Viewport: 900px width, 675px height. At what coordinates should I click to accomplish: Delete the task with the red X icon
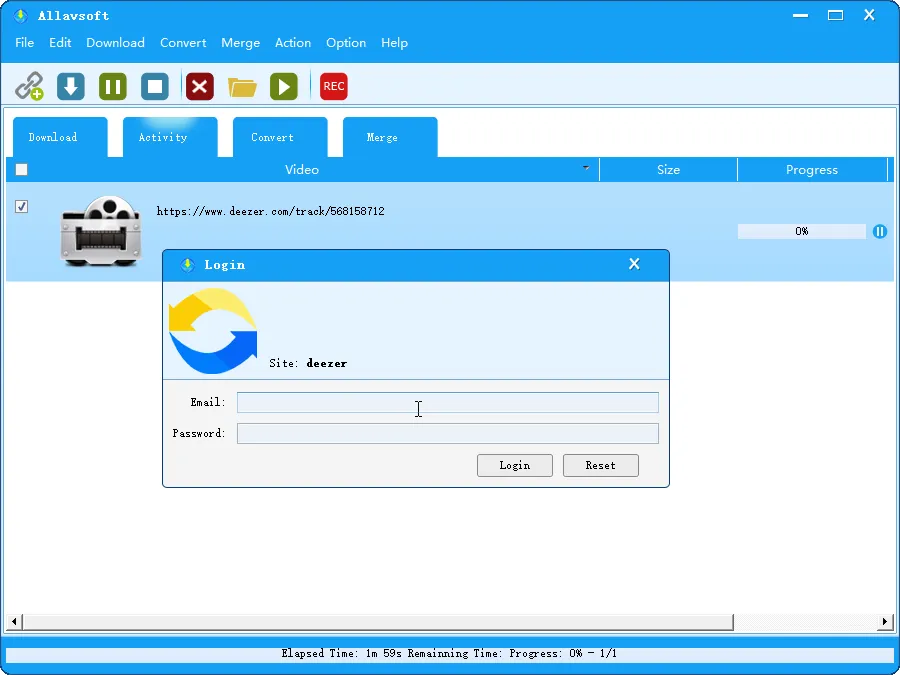(x=200, y=87)
